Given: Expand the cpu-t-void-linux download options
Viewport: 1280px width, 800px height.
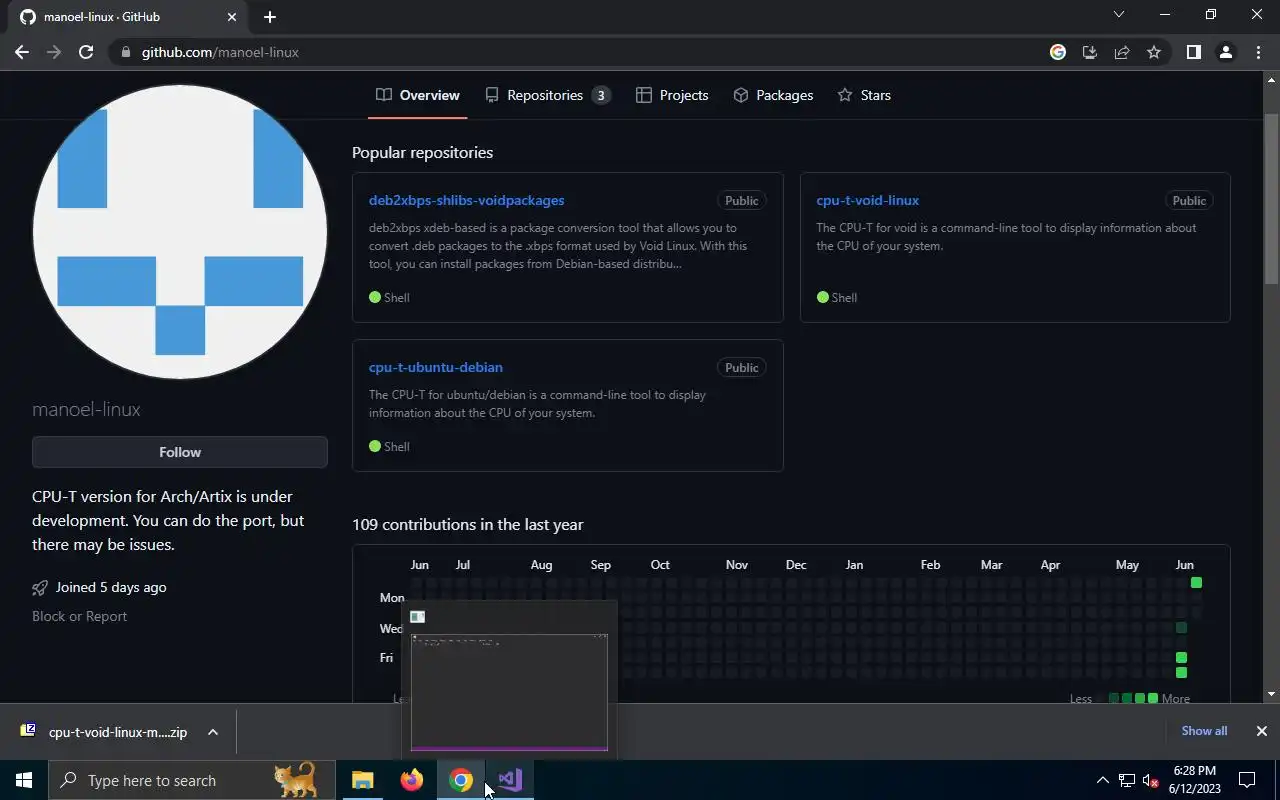Looking at the screenshot, I should [x=213, y=732].
